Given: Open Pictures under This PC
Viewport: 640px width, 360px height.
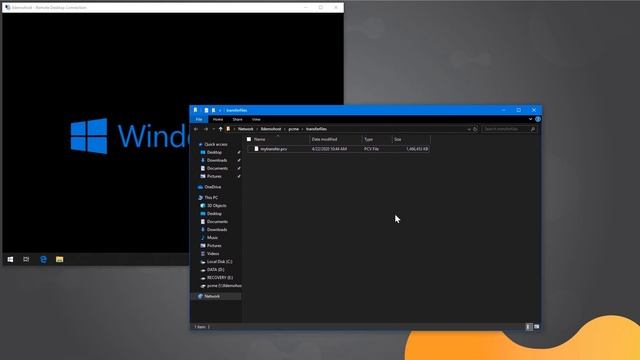Looking at the screenshot, I should pyautogui.click(x=214, y=246).
